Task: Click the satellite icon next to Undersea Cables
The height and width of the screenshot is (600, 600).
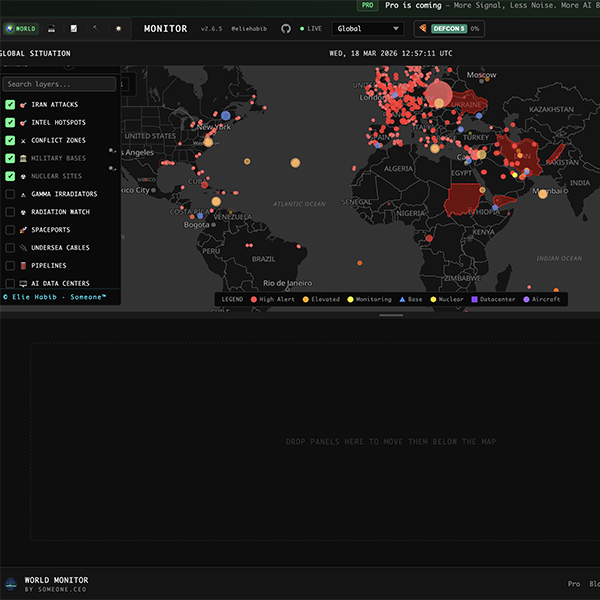Action: [x=23, y=247]
